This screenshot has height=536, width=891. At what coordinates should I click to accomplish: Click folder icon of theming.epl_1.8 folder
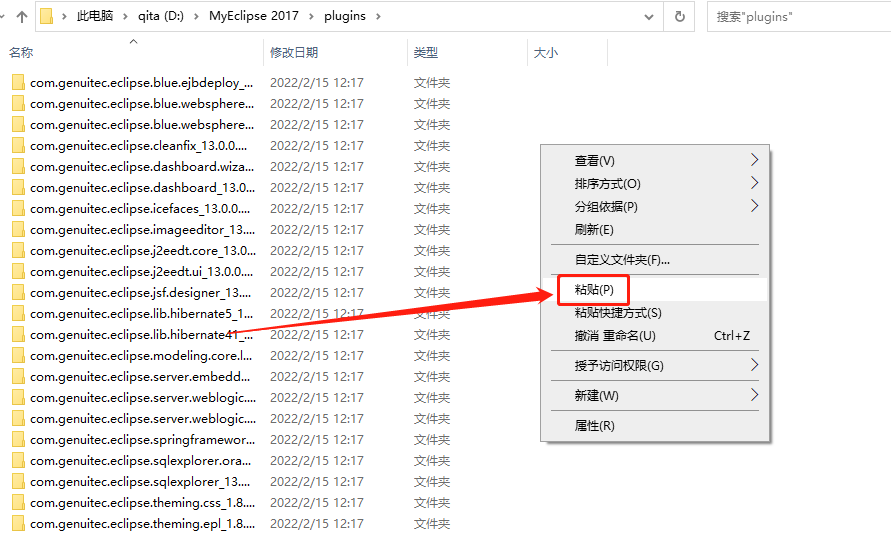18,523
